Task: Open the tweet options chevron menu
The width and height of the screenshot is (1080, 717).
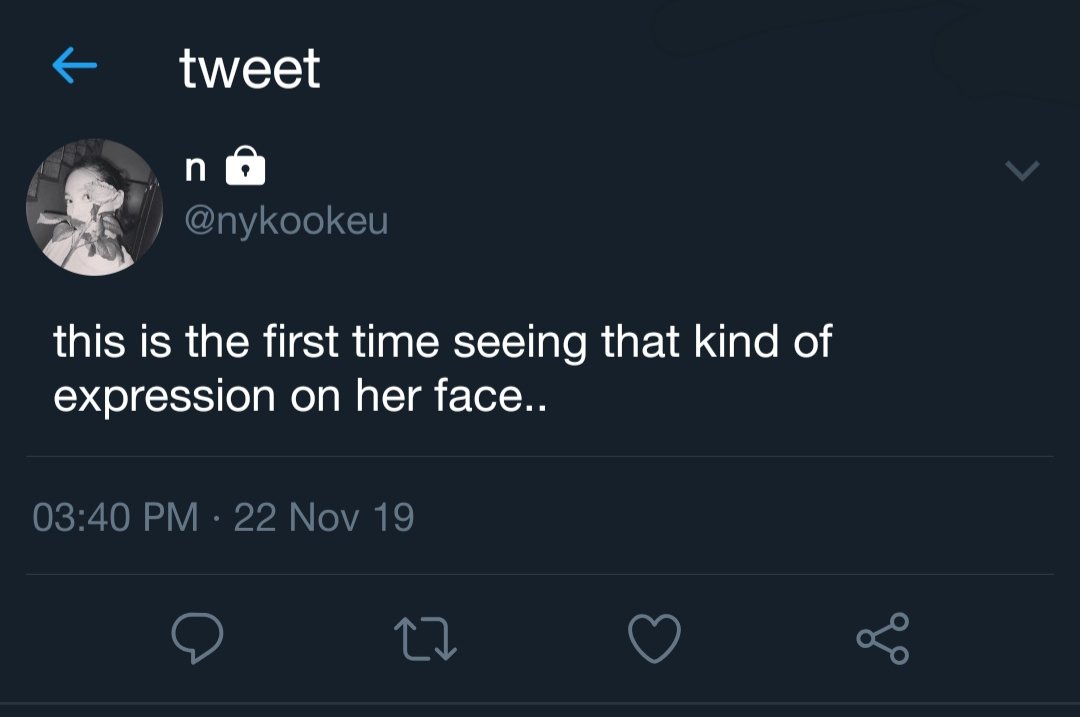Action: pos(1022,171)
